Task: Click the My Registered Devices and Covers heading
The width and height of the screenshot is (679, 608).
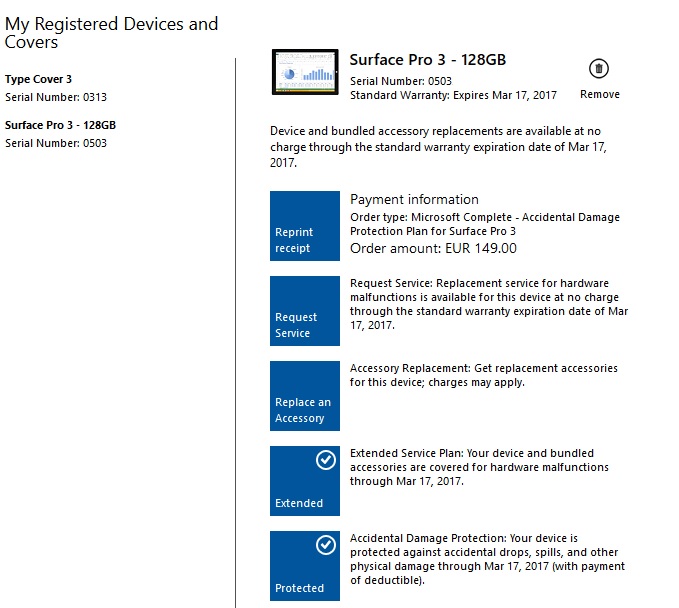Action: [111, 33]
